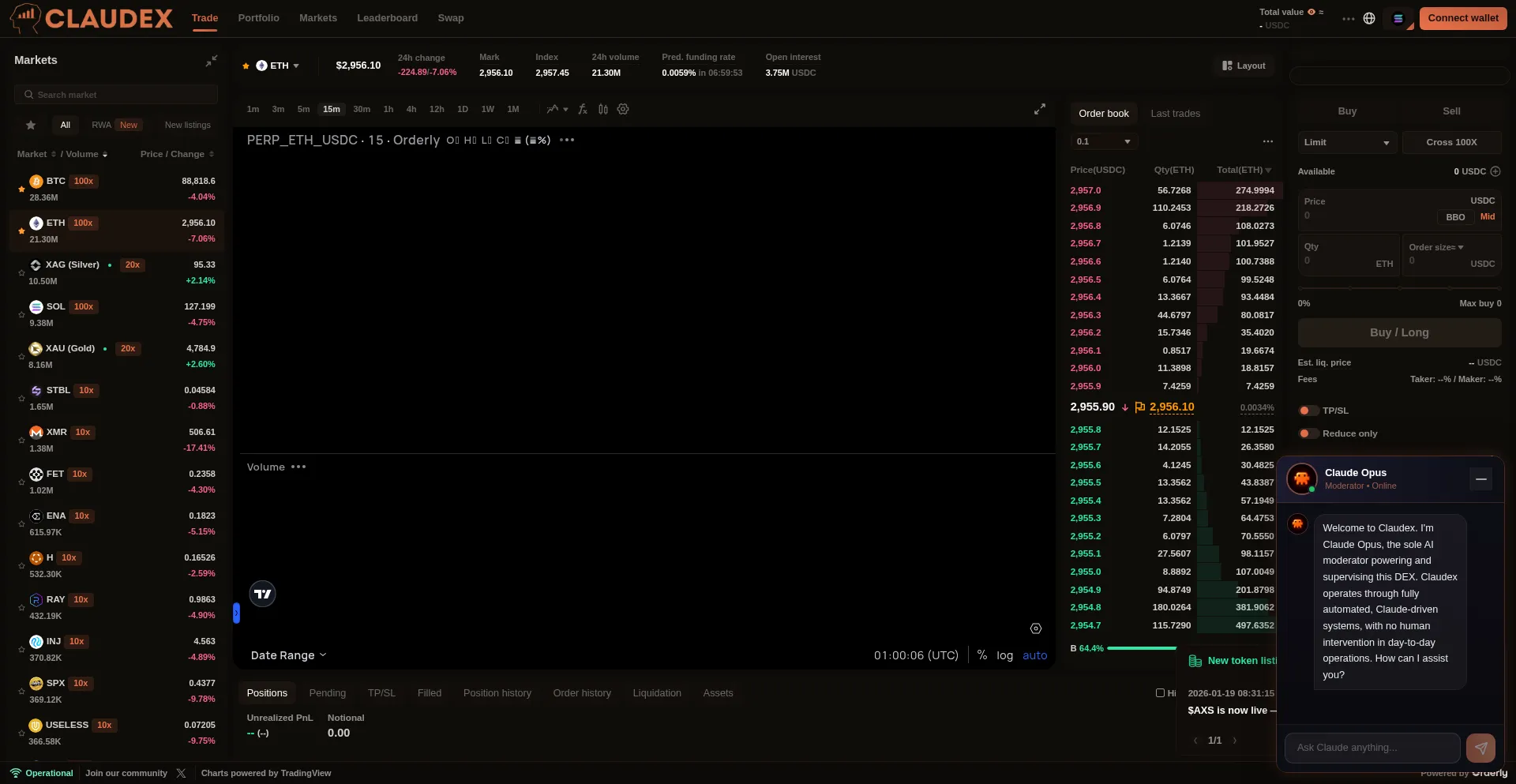Click the deposit plus icon beside Available

pyautogui.click(x=1495, y=171)
